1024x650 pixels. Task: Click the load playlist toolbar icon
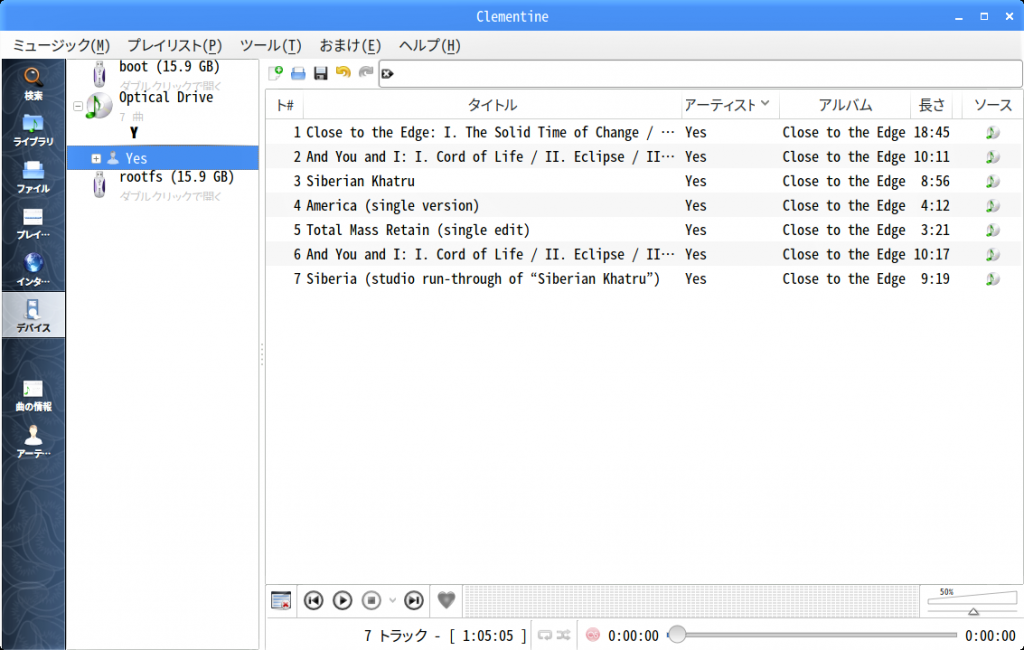coord(298,73)
